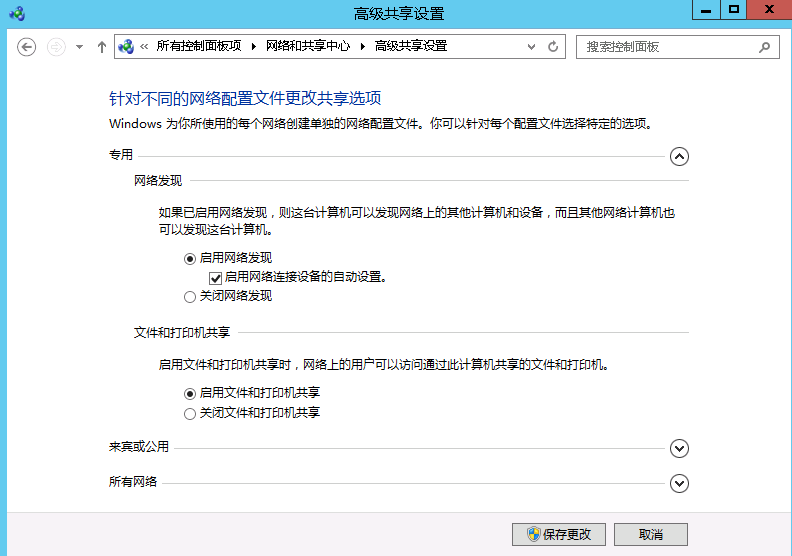Viewport: 792px width, 556px height.
Task: Click the network icon in address bar
Action: coord(127,47)
